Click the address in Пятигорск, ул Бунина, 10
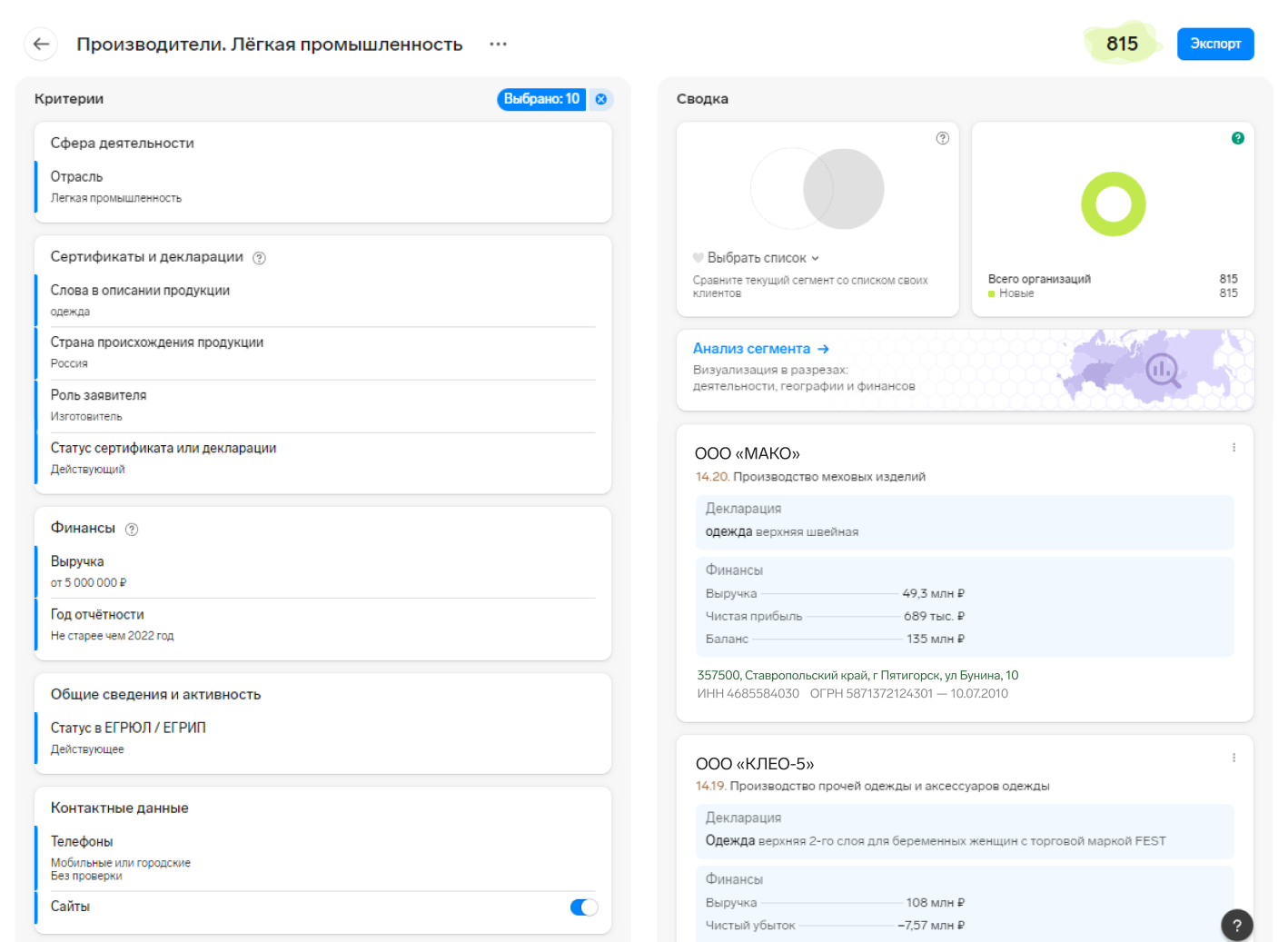This screenshot has width=1288, height=942. [857, 675]
